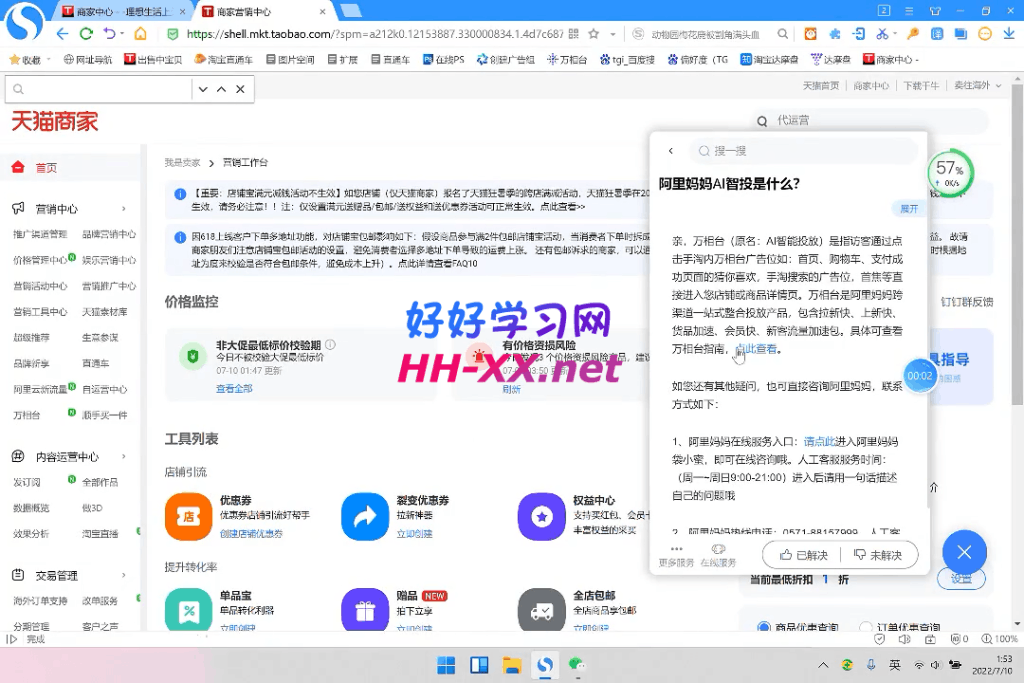Image resolution: width=1024 pixels, height=683 pixels.
Task: Open the 卖往海外 dropdown in top links
Action: click(x=978, y=86)
